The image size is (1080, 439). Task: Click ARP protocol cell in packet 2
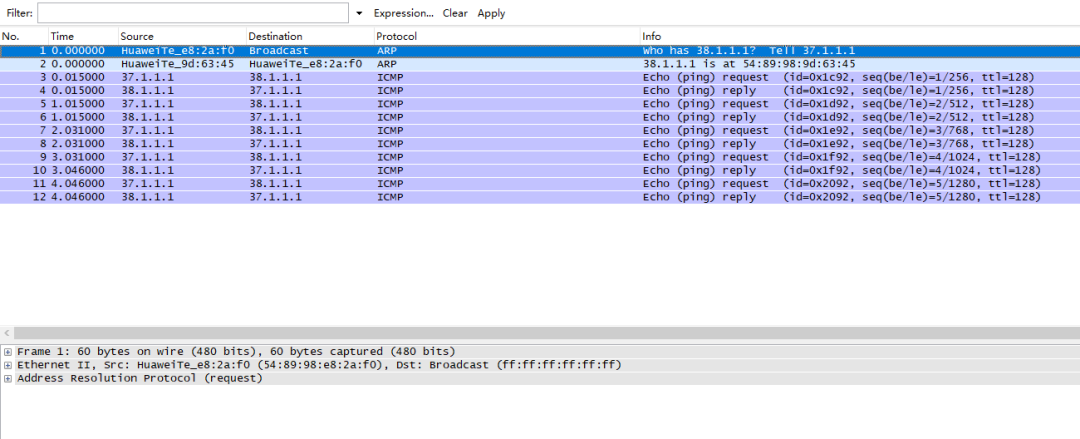pyautogui.click(x=386, y=64)
